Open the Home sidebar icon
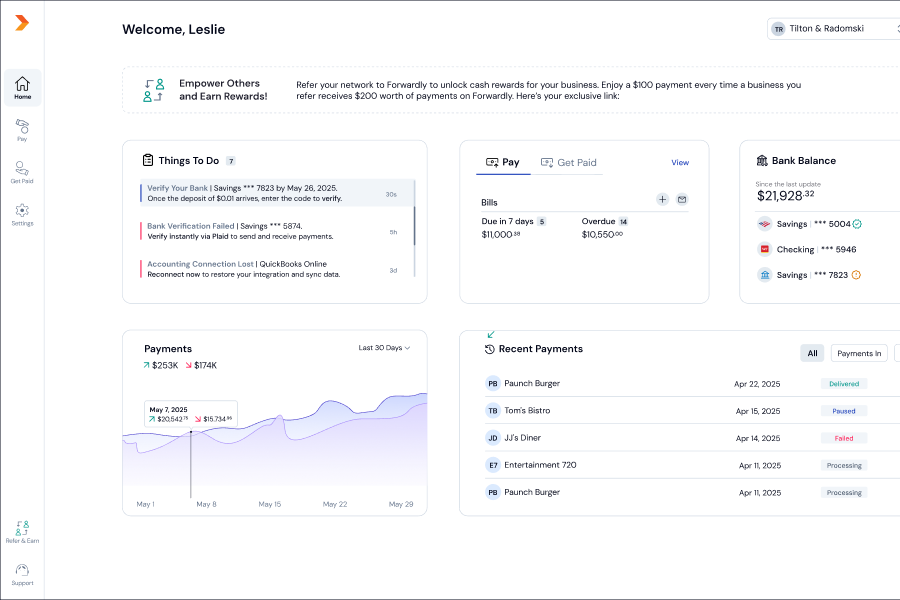This screenshot has width=900, height=600. [x=22, y=88]
